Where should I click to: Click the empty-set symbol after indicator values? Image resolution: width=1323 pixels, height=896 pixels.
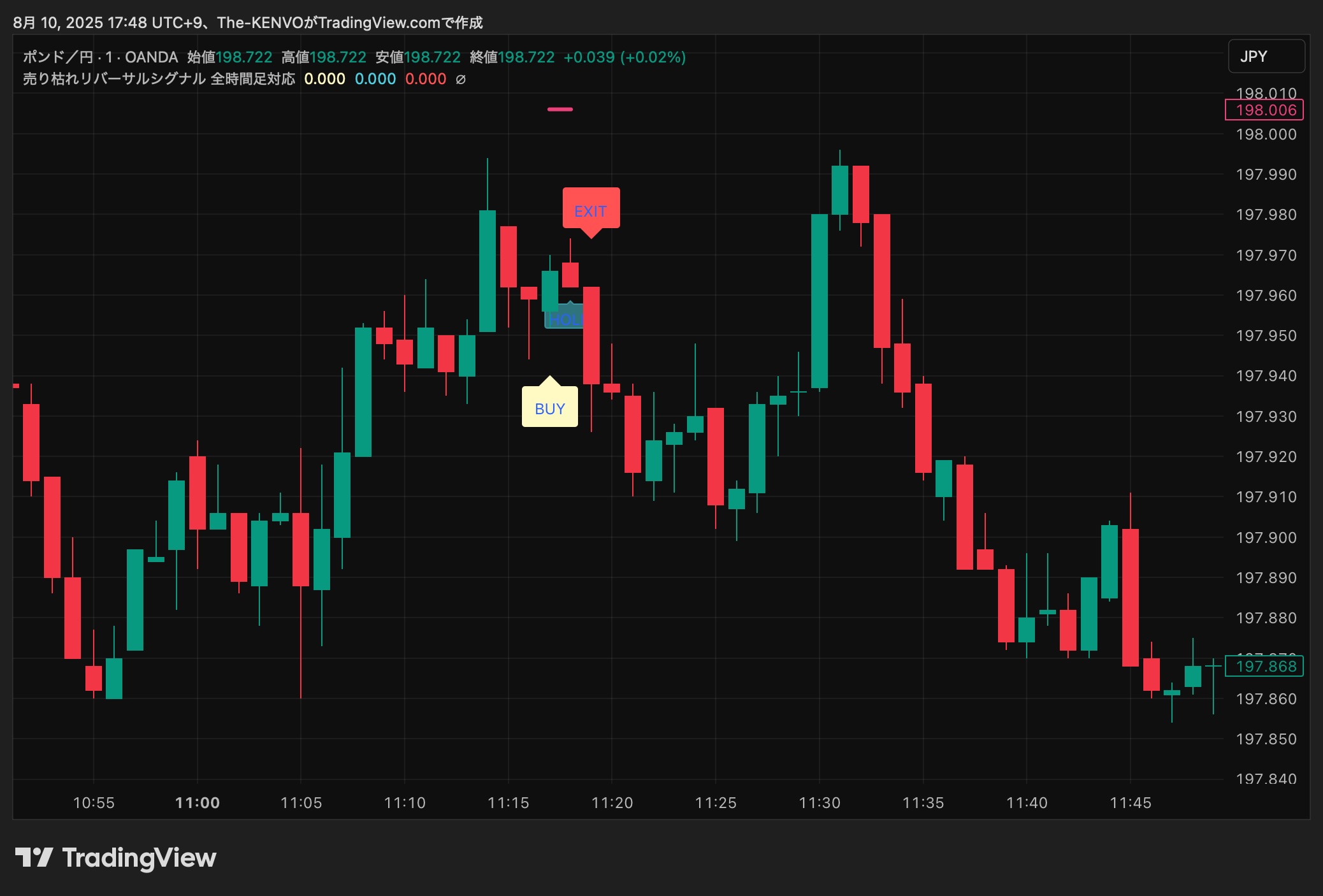click(x=461, y=80)
